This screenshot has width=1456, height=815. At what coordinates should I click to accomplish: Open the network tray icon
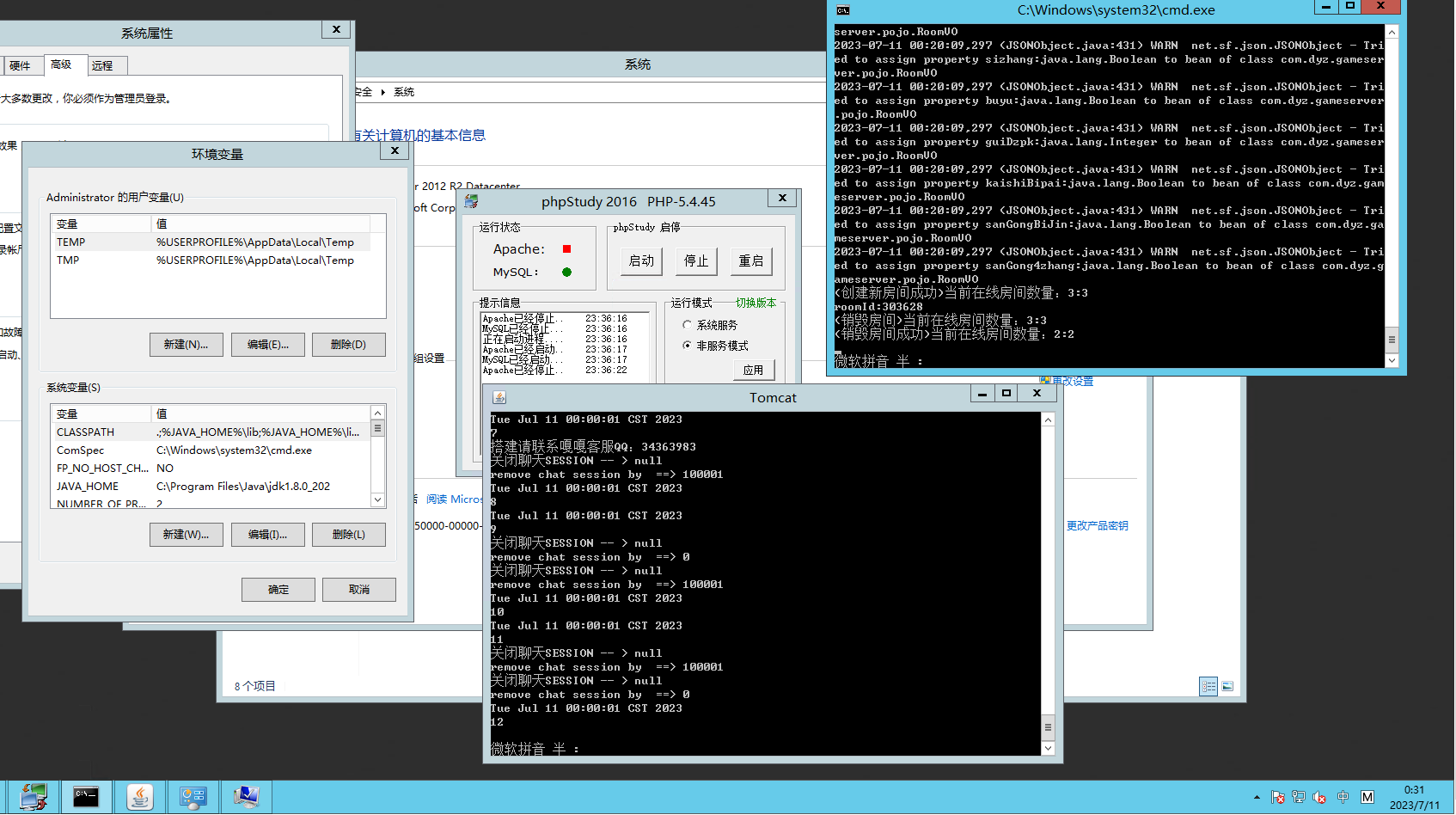pyautogui.click(x=1298, y=797)
